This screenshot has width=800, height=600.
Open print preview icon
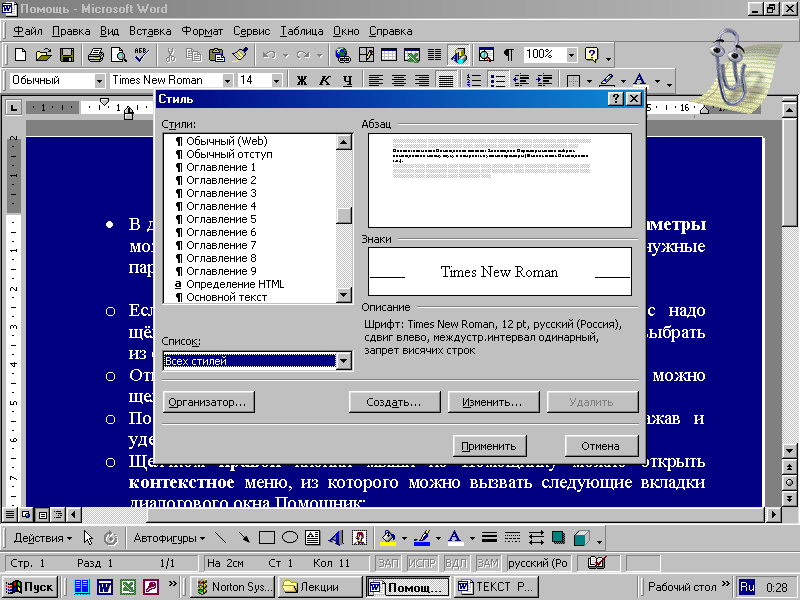click(x=118, y=55)
